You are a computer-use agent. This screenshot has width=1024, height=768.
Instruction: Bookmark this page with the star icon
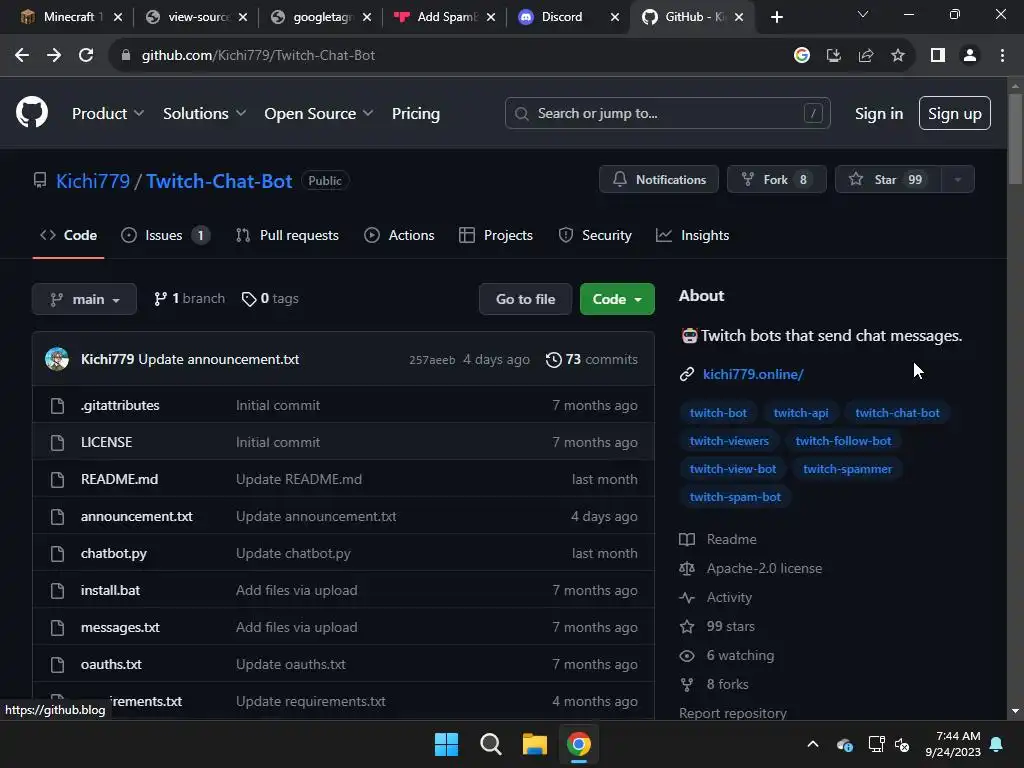pyautogui.click(x=898, y=56)
